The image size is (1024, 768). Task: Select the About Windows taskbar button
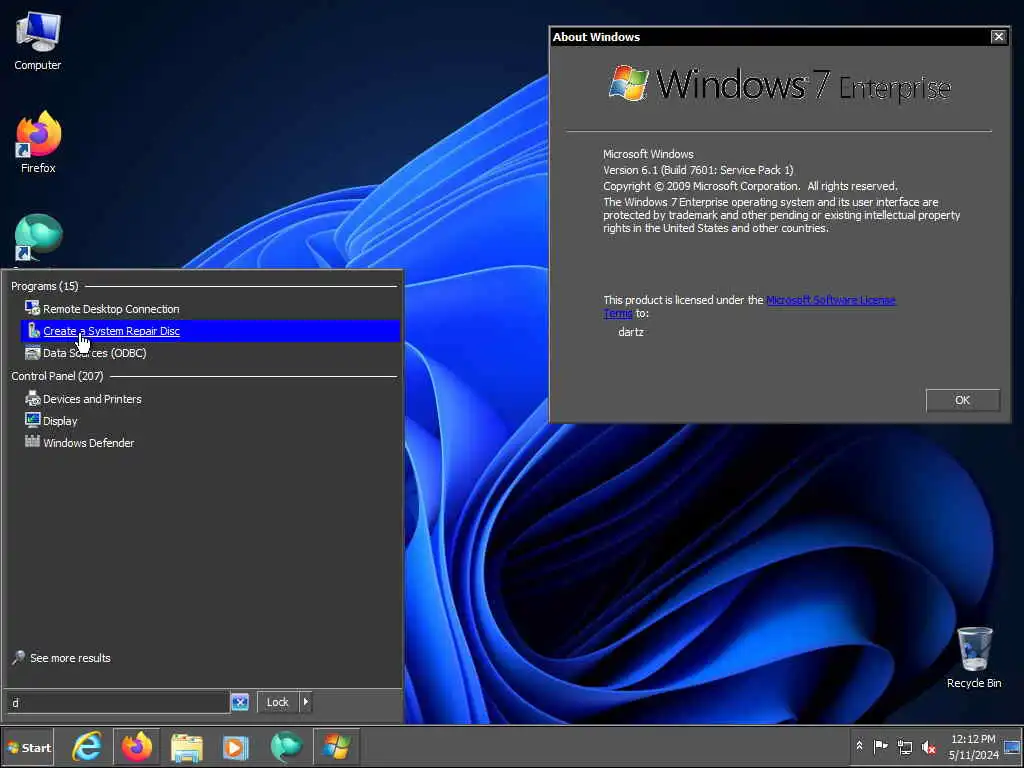tap(336, 747)
